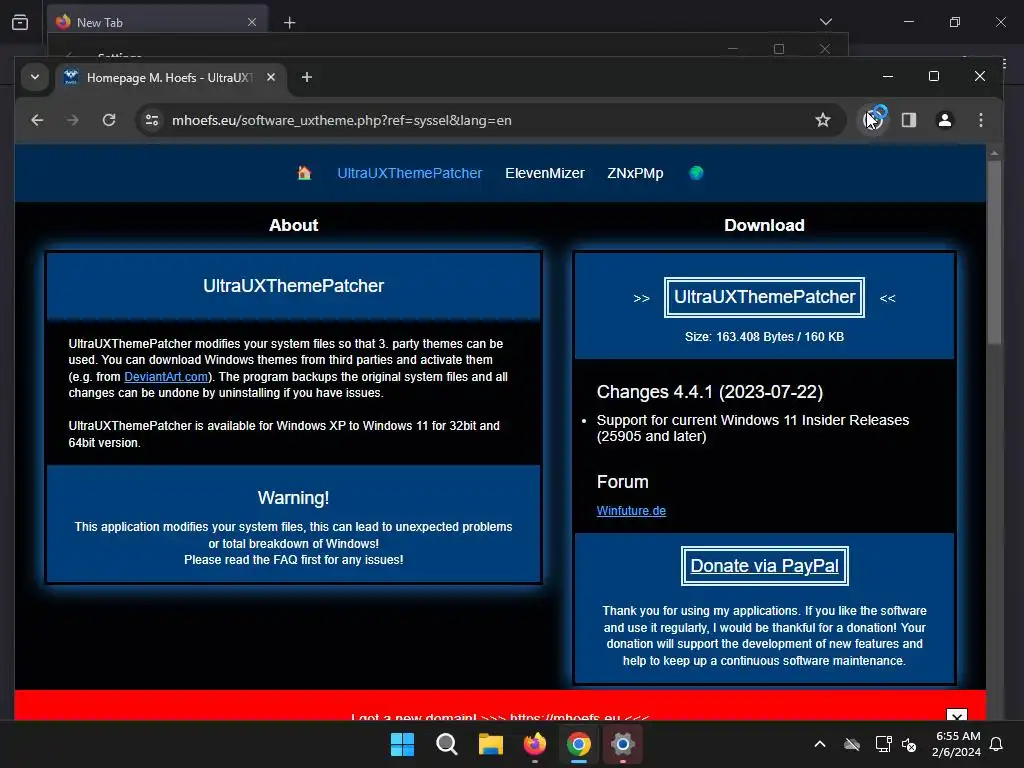Image resolution: width=1024 pixels, height=768 pixels.
Task: Go back to the previous page in Chrome
Action: (37, 120)
